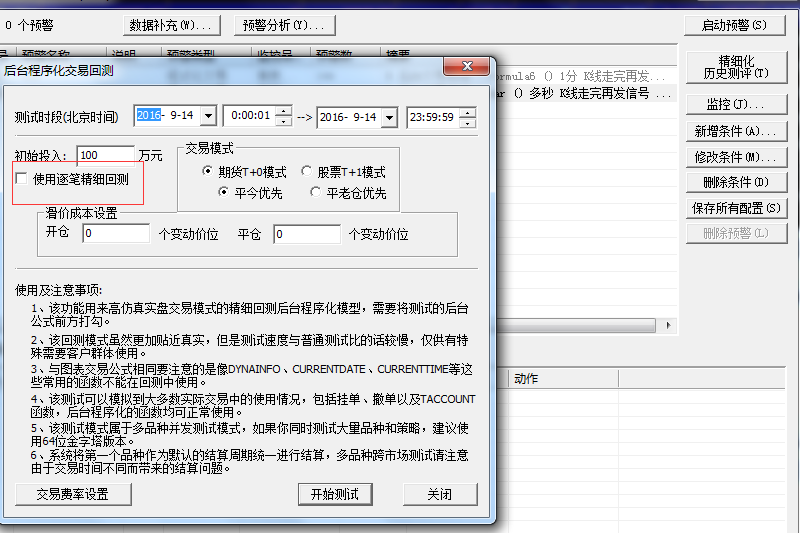
Task: Pick the 平老仓优先 radio option
Action: [x=316, y=192]
